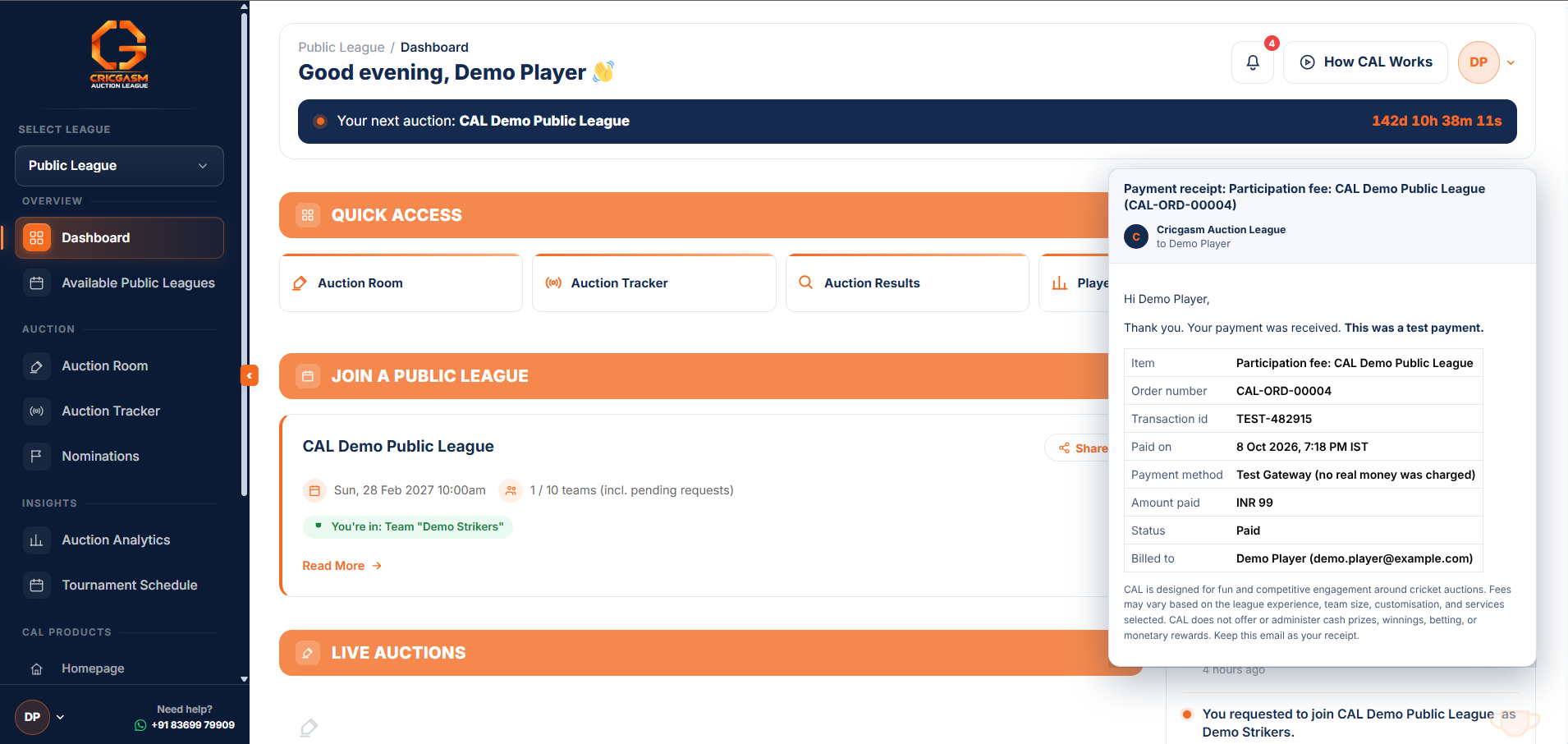Click the sidebar Auction Room gavel icon

[x=36, y=366]
